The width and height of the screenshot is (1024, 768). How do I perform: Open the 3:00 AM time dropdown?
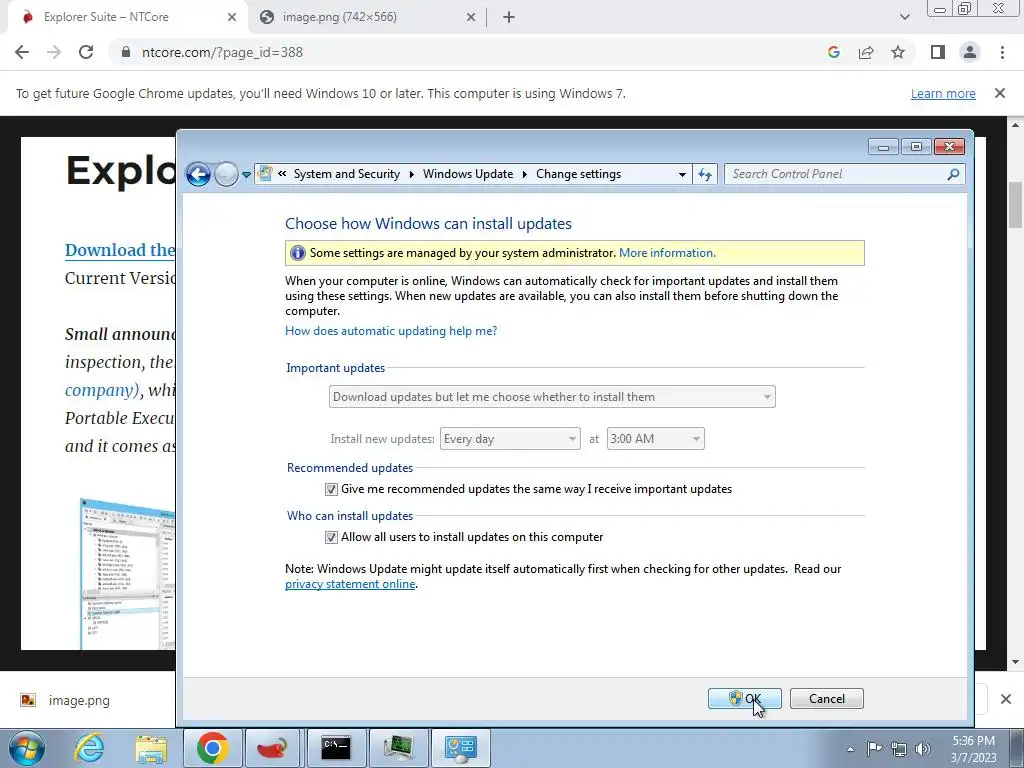tap(655, 439)
